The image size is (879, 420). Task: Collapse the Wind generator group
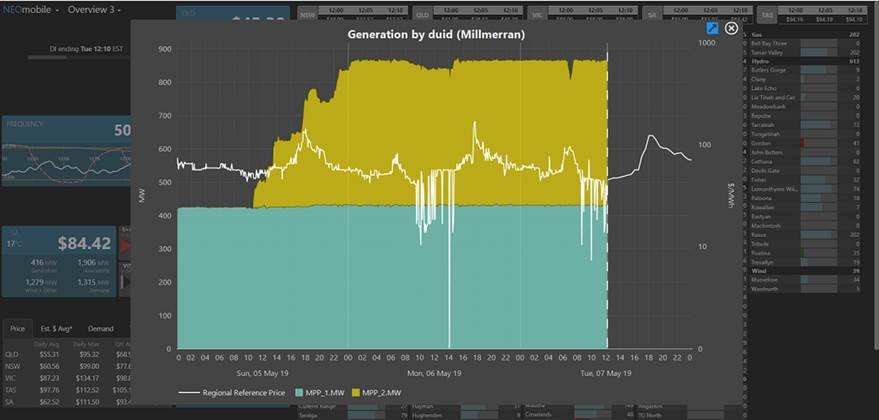click(763, 270)
